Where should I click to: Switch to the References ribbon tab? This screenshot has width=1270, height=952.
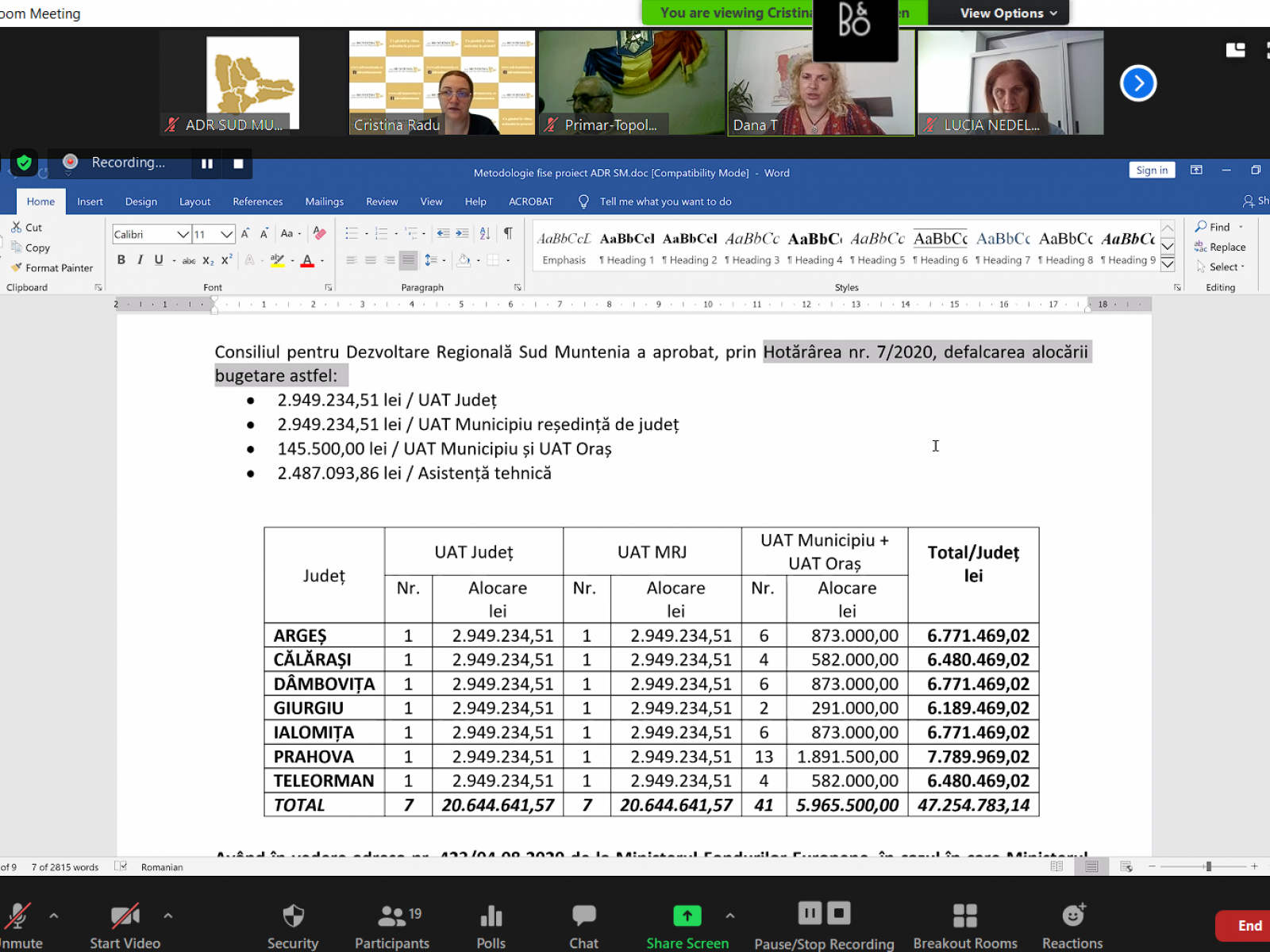pos(257,202)
